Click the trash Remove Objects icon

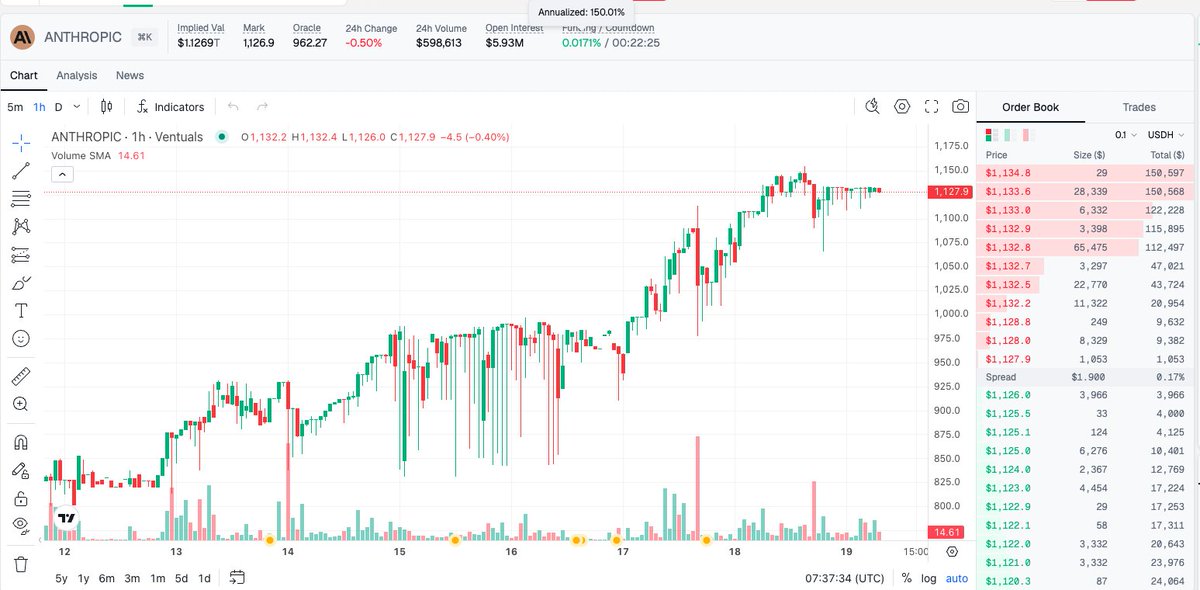pyautogui.click(x=21, y=563)
